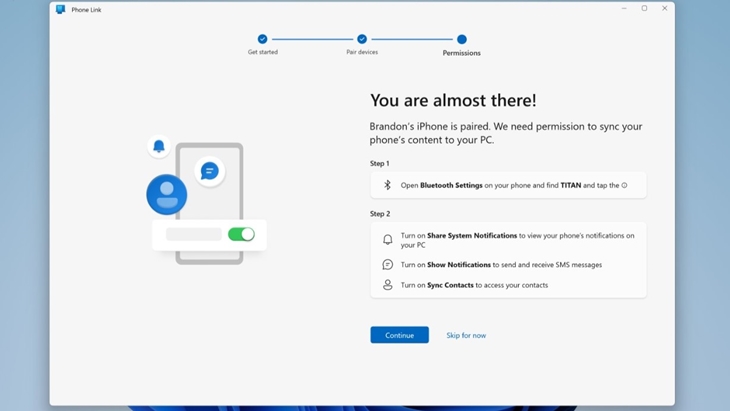The image size is (730, 411).
Task: Click the Bluetooth icon in Step 1
Action: pos(387,185)
